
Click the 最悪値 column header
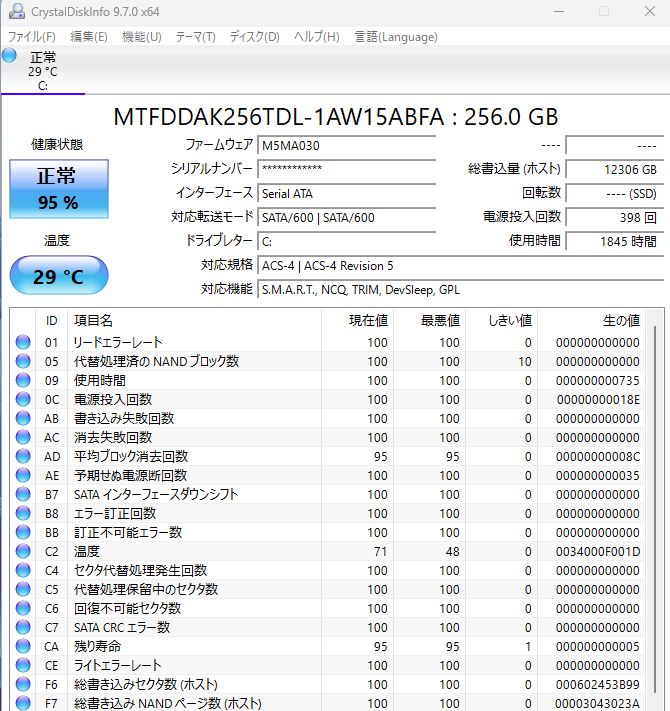pos(430,321)
